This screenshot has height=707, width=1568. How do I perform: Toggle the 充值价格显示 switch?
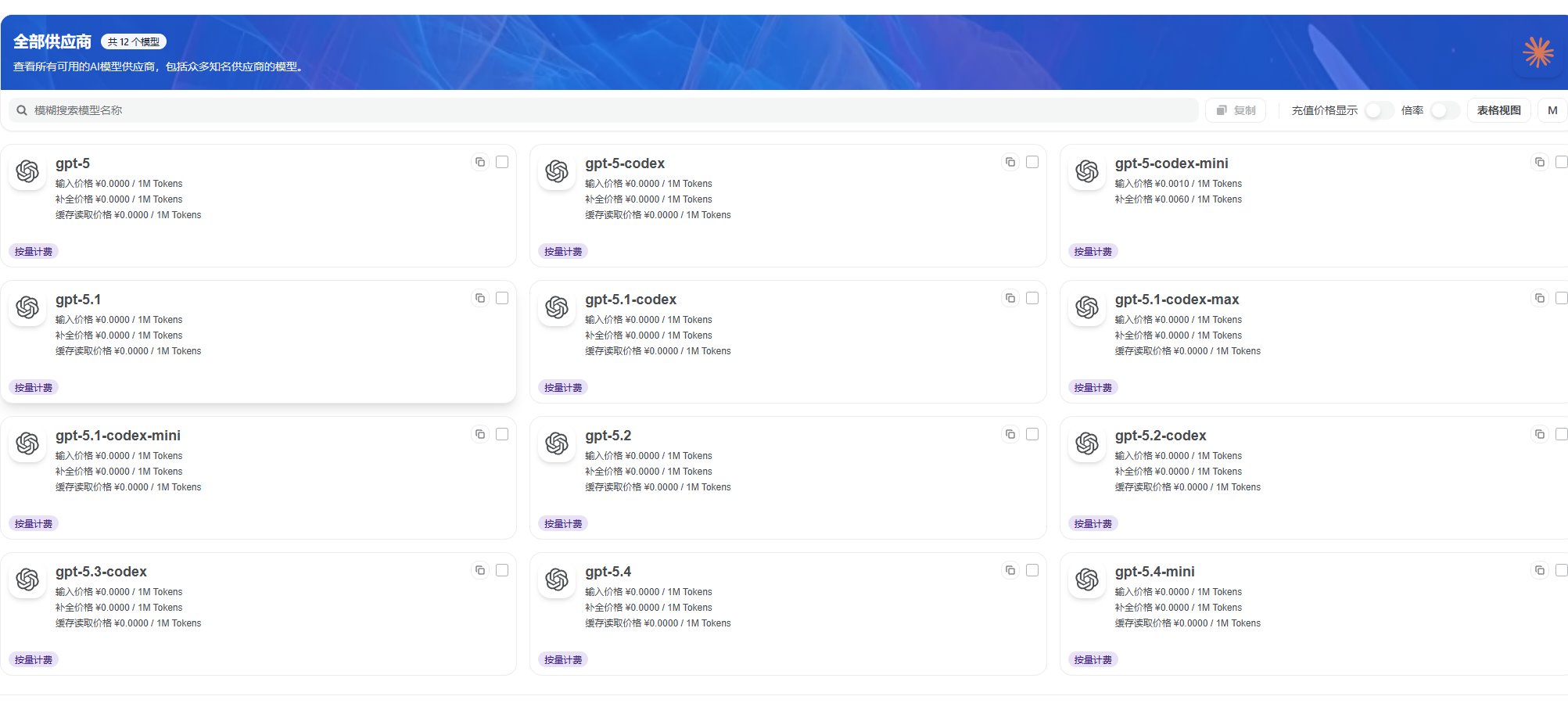click(1379, 110)
